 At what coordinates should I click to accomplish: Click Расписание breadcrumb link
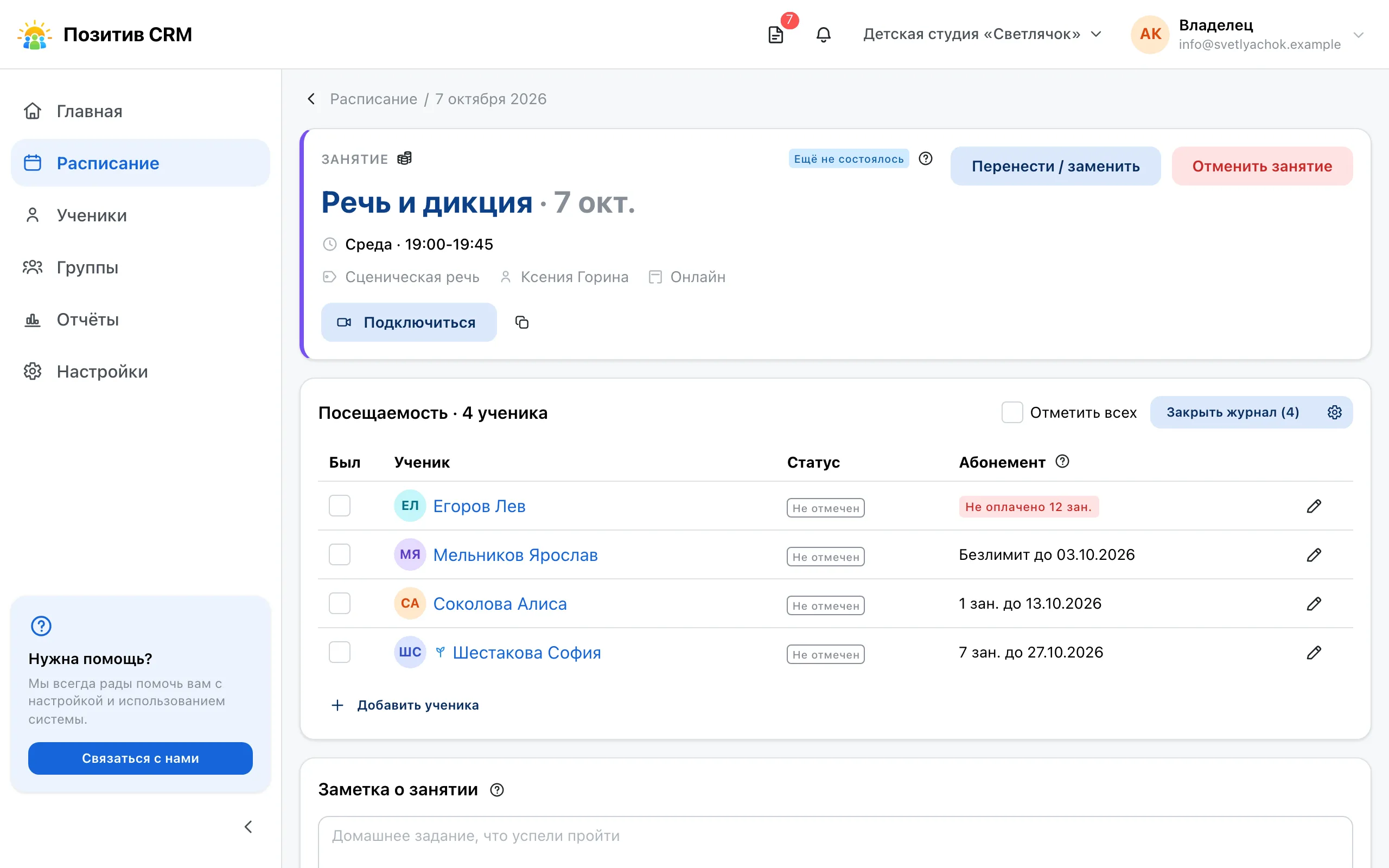(374, 99)
